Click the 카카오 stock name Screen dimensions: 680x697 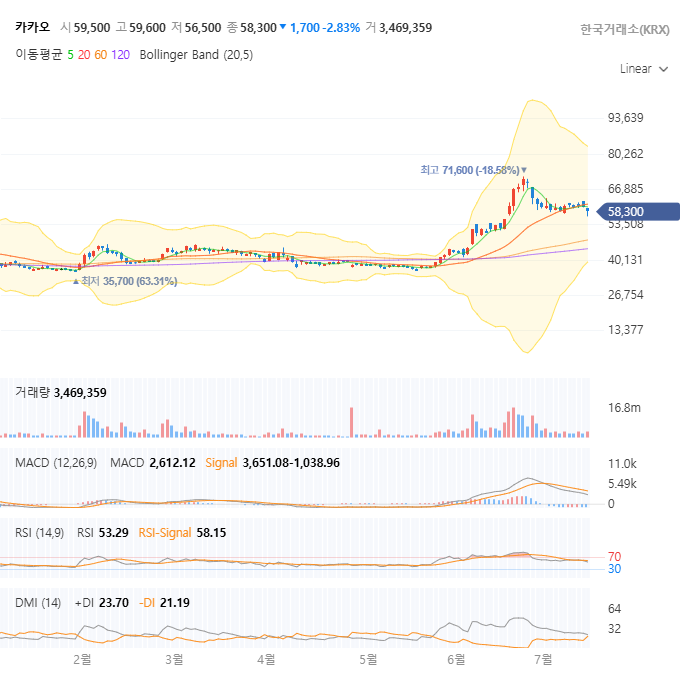click(x=32, y=28)
